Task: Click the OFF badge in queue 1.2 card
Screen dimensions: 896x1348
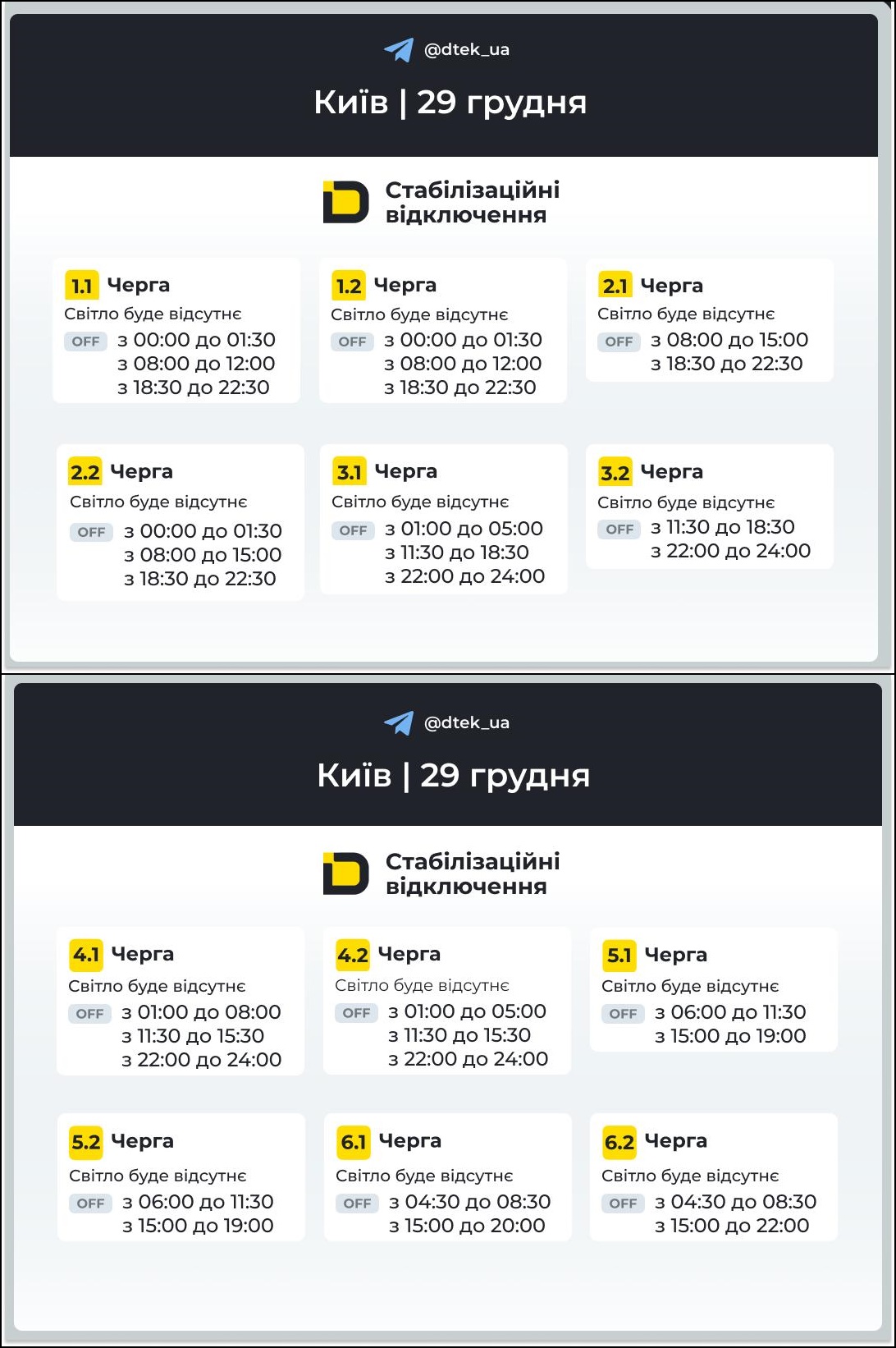Action: [352, 342]
